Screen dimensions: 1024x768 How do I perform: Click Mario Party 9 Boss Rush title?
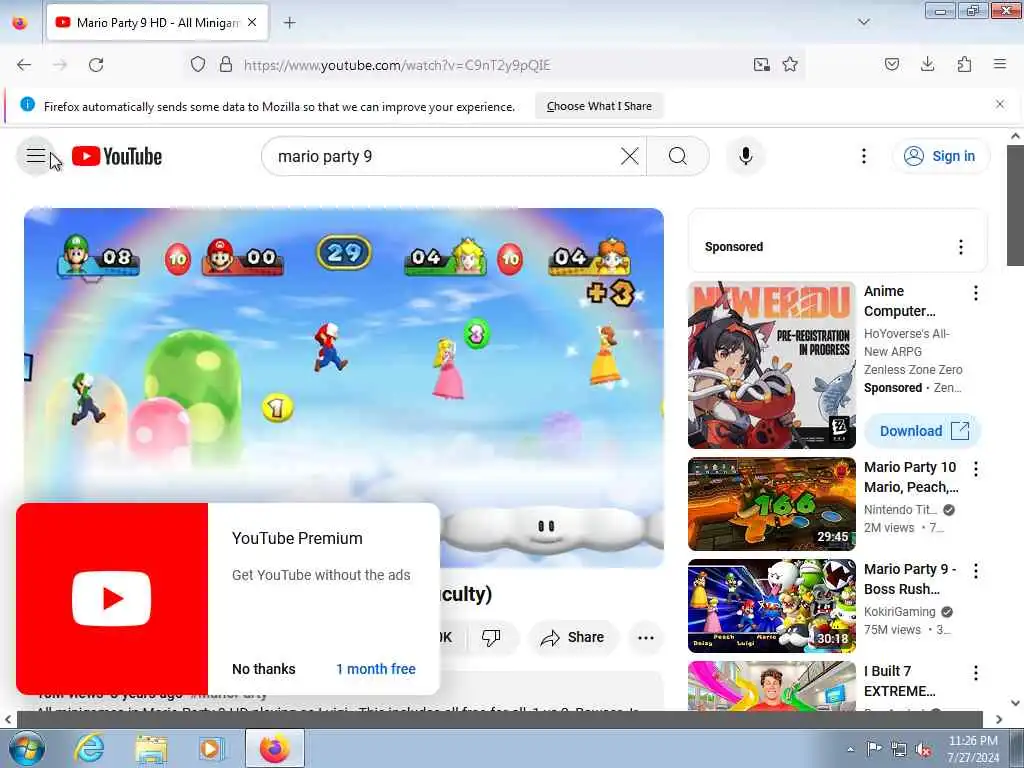pos(910,579)
